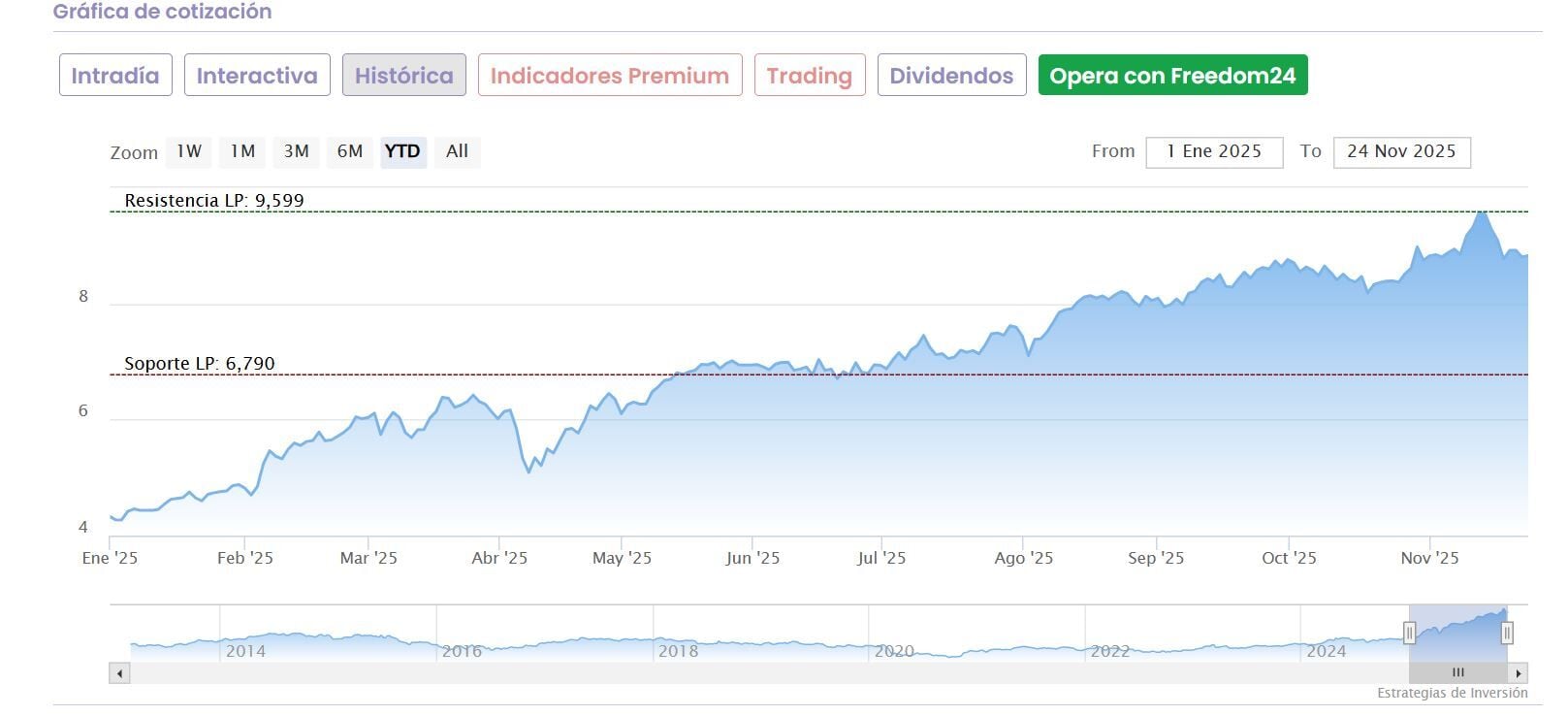Click the navigator scrollbar left arrow
The height and width of the screenshot is (716, 1568).
tap(120, 673)
